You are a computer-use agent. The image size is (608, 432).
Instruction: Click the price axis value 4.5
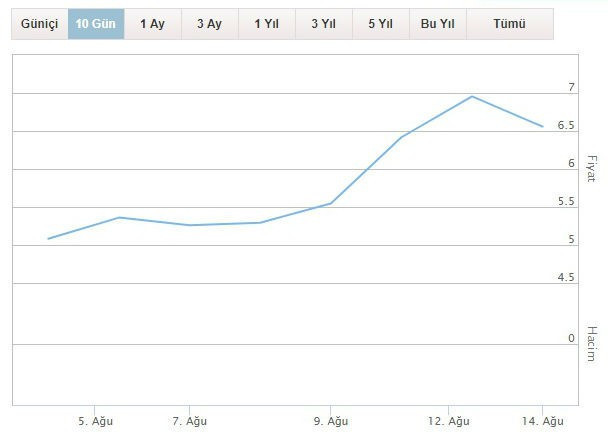tap(566, 277)
